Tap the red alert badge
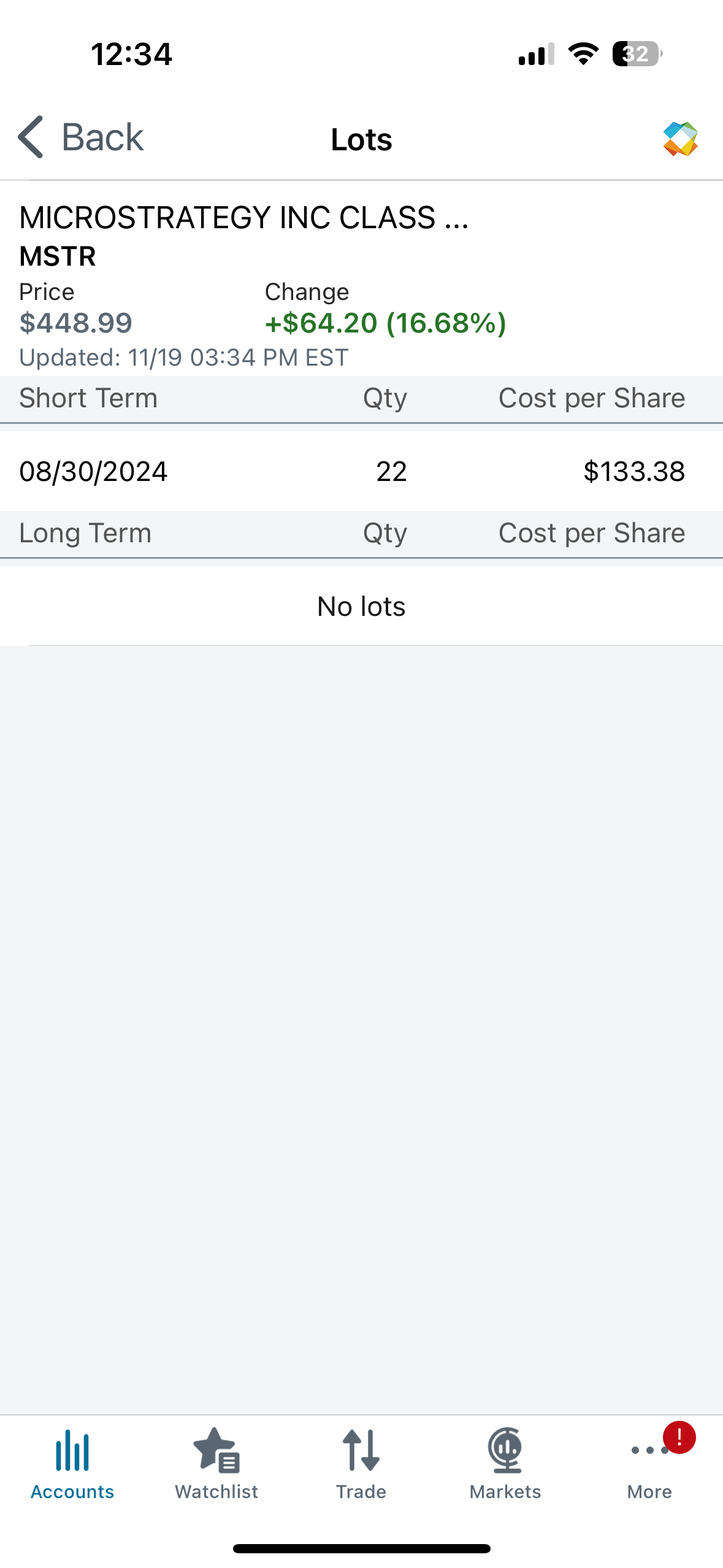Viewport: 723px width, 1568px height. pyautogui.click(x=679, y=1437)
